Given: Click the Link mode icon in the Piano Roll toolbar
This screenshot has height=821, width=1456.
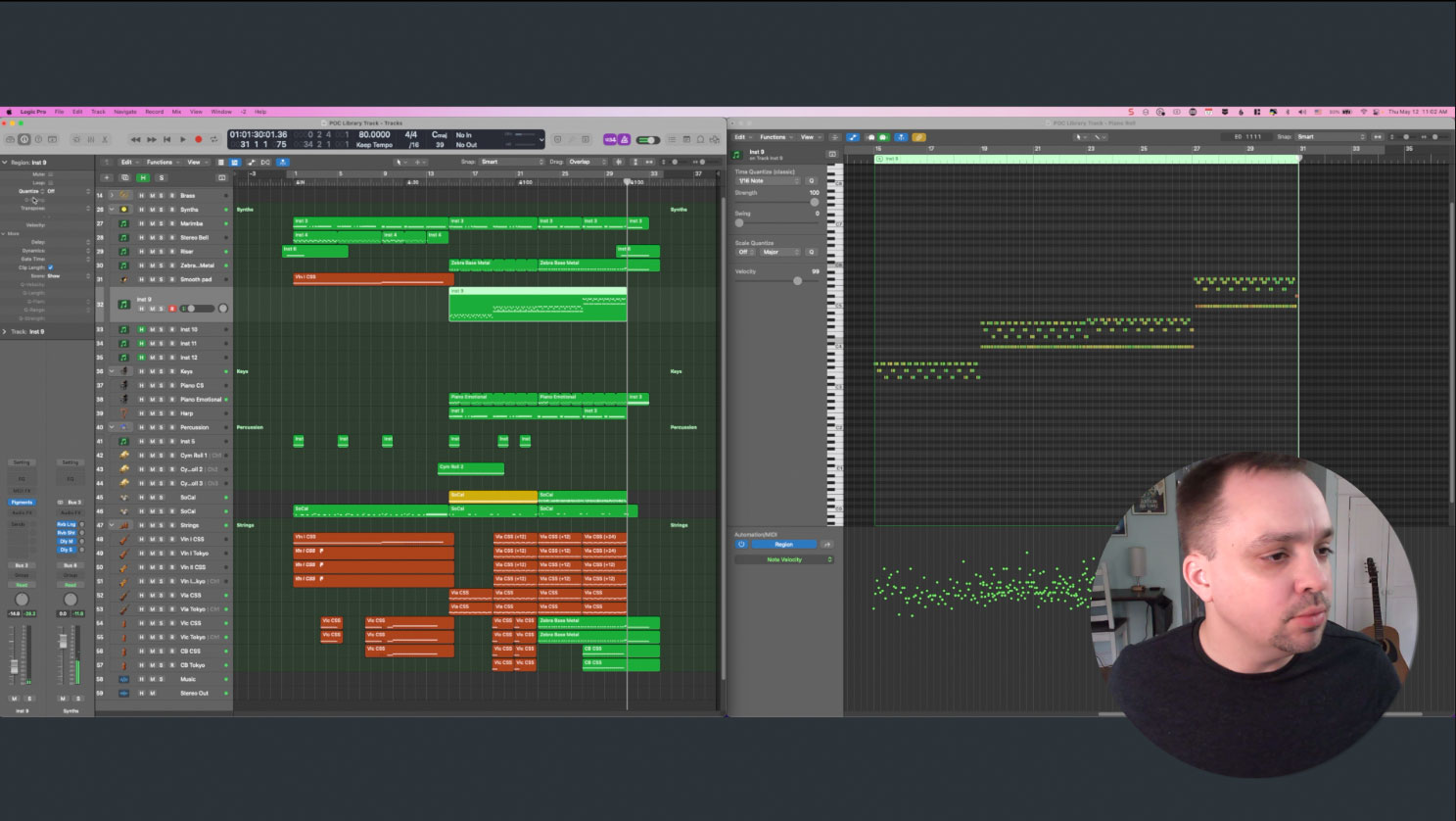Looking at the screenshot, I should [x=854, y=137].
